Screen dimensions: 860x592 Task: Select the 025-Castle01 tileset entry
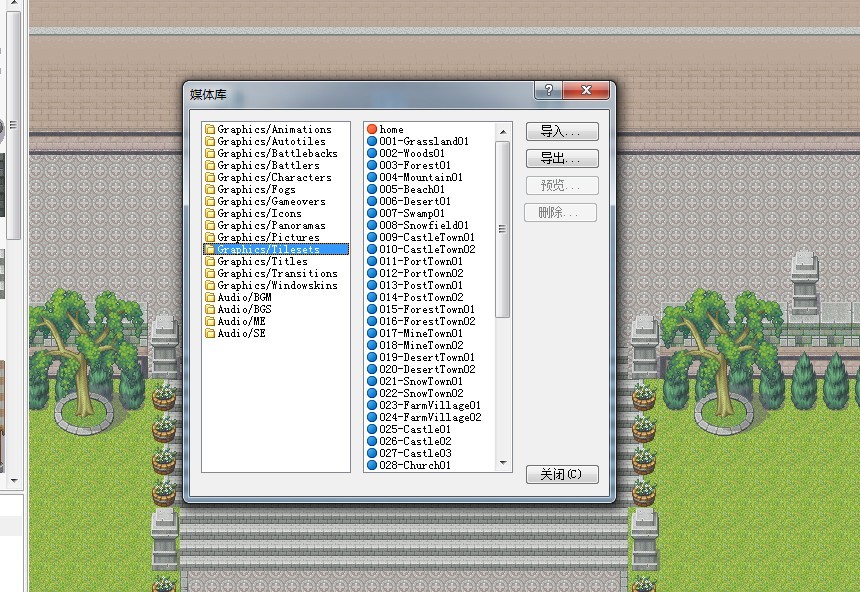pyautogui.click(x=415, y=429)
